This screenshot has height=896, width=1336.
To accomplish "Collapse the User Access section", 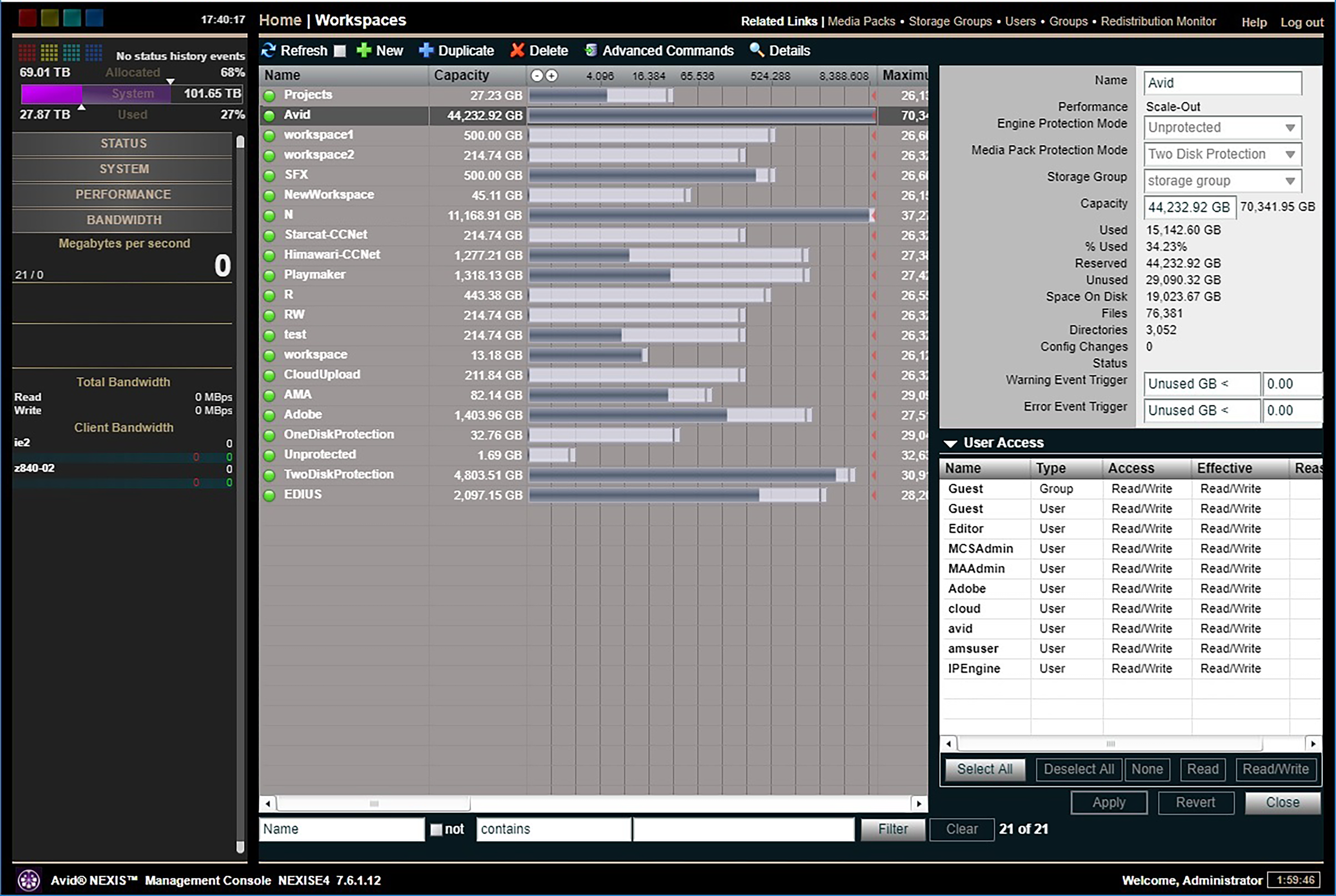I will (x=950, y=443).
